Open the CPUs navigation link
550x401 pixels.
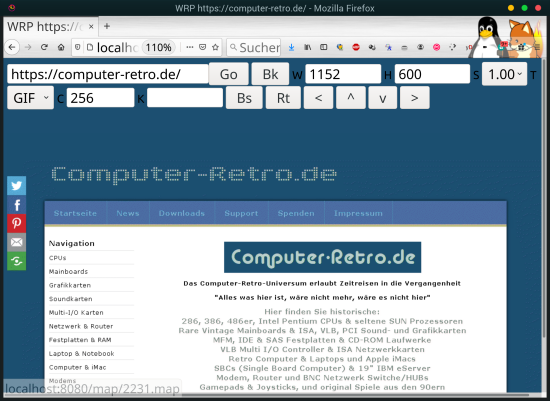(58, 258)
